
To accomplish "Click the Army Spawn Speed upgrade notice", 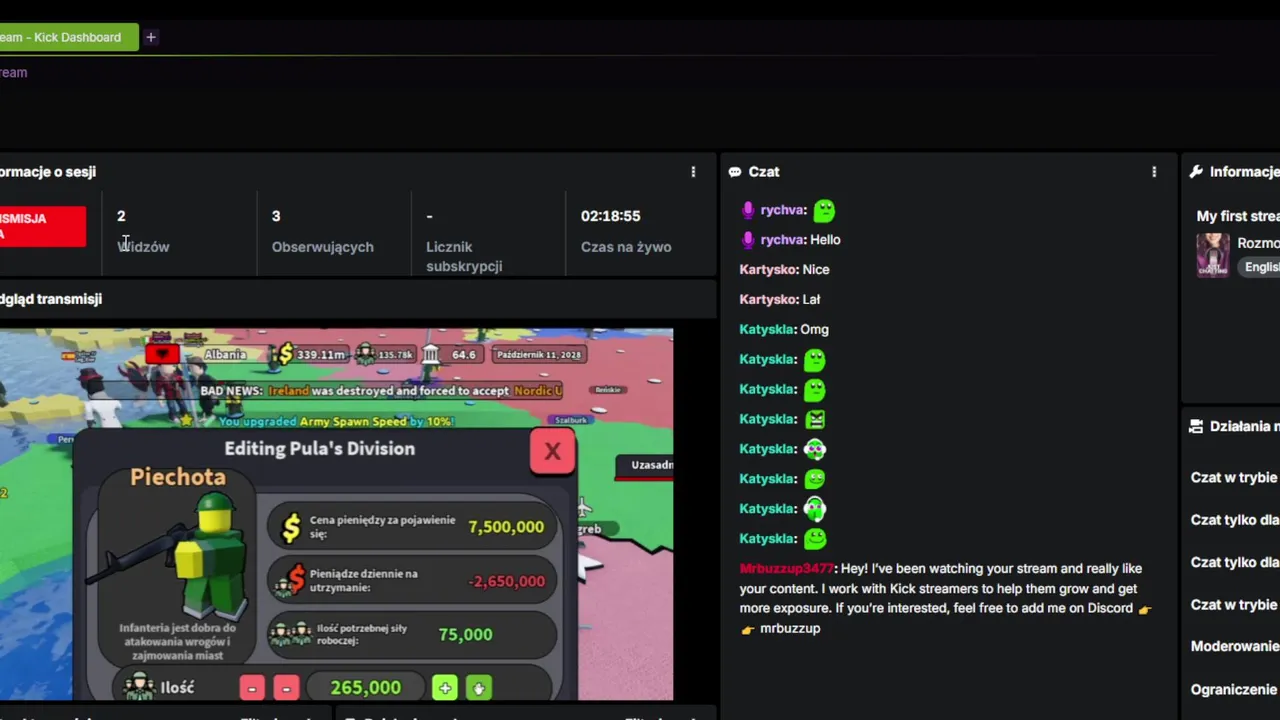I will 335,422.
